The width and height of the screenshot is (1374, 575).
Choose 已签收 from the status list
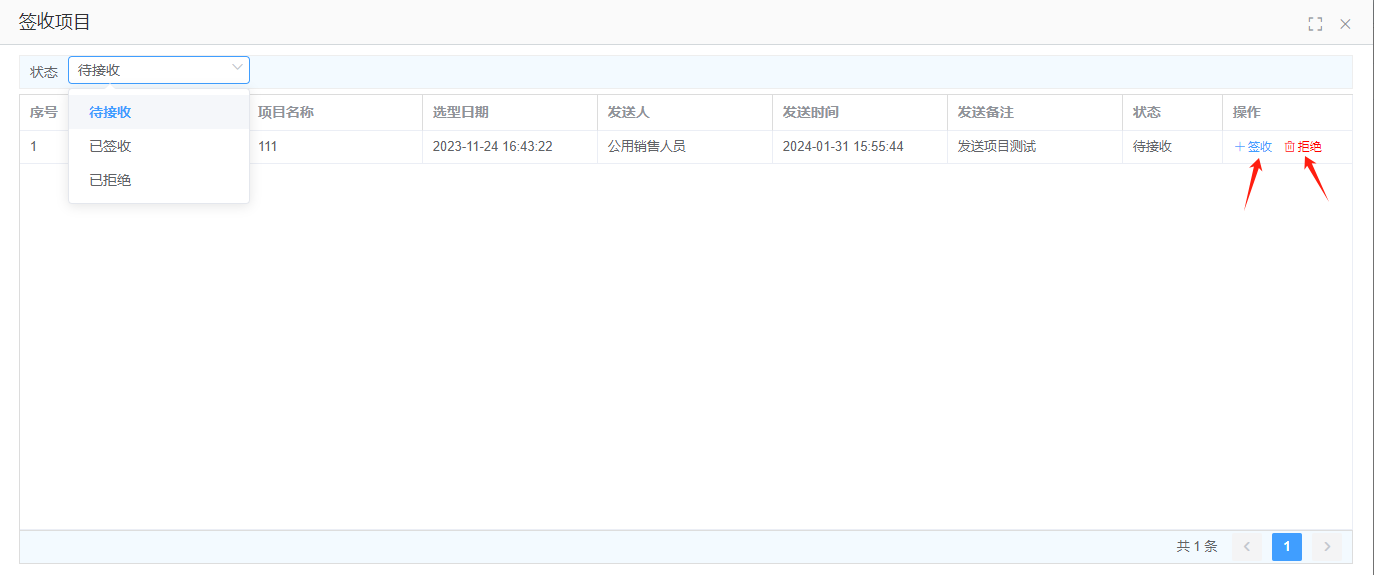click(x=110, y=146)
